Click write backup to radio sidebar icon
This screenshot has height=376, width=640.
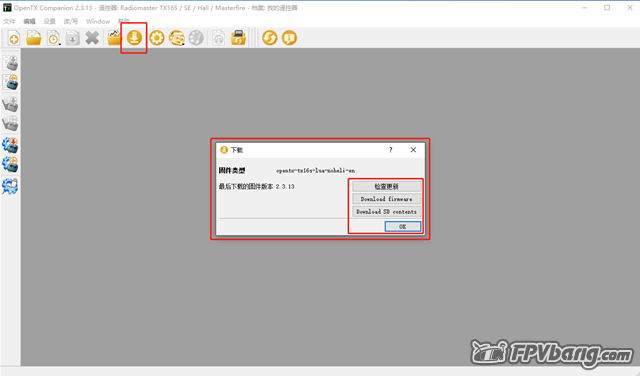click(10, 104)
